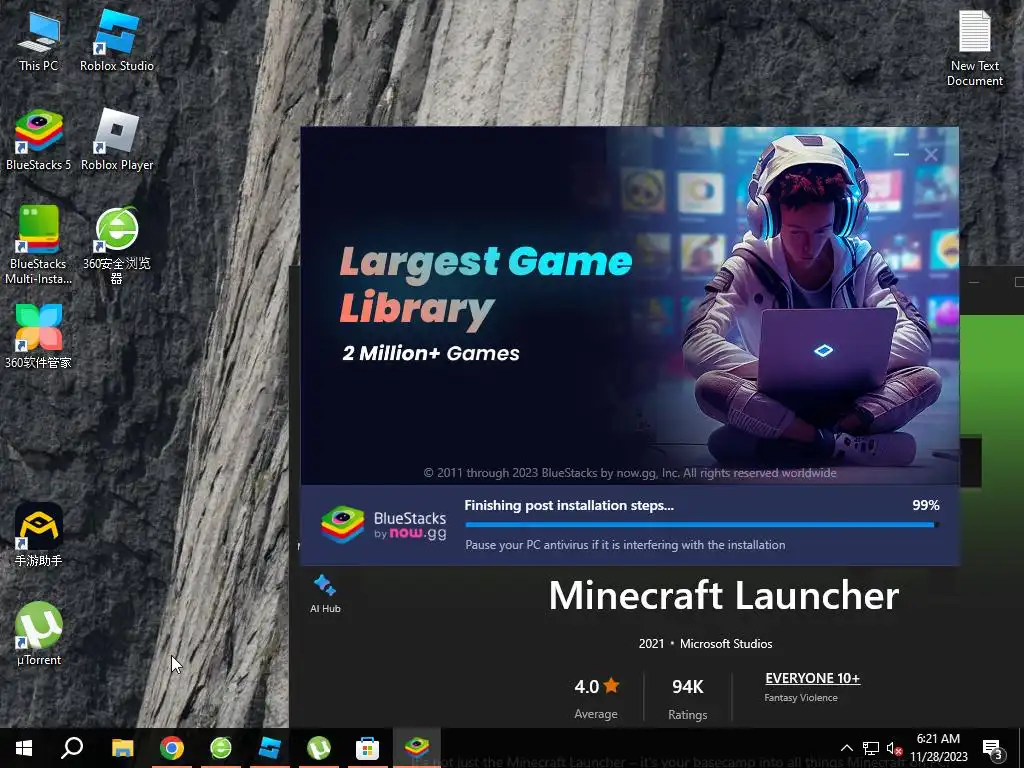
Task: Click the Largest Game Library banner image
Action: point(630,306)
